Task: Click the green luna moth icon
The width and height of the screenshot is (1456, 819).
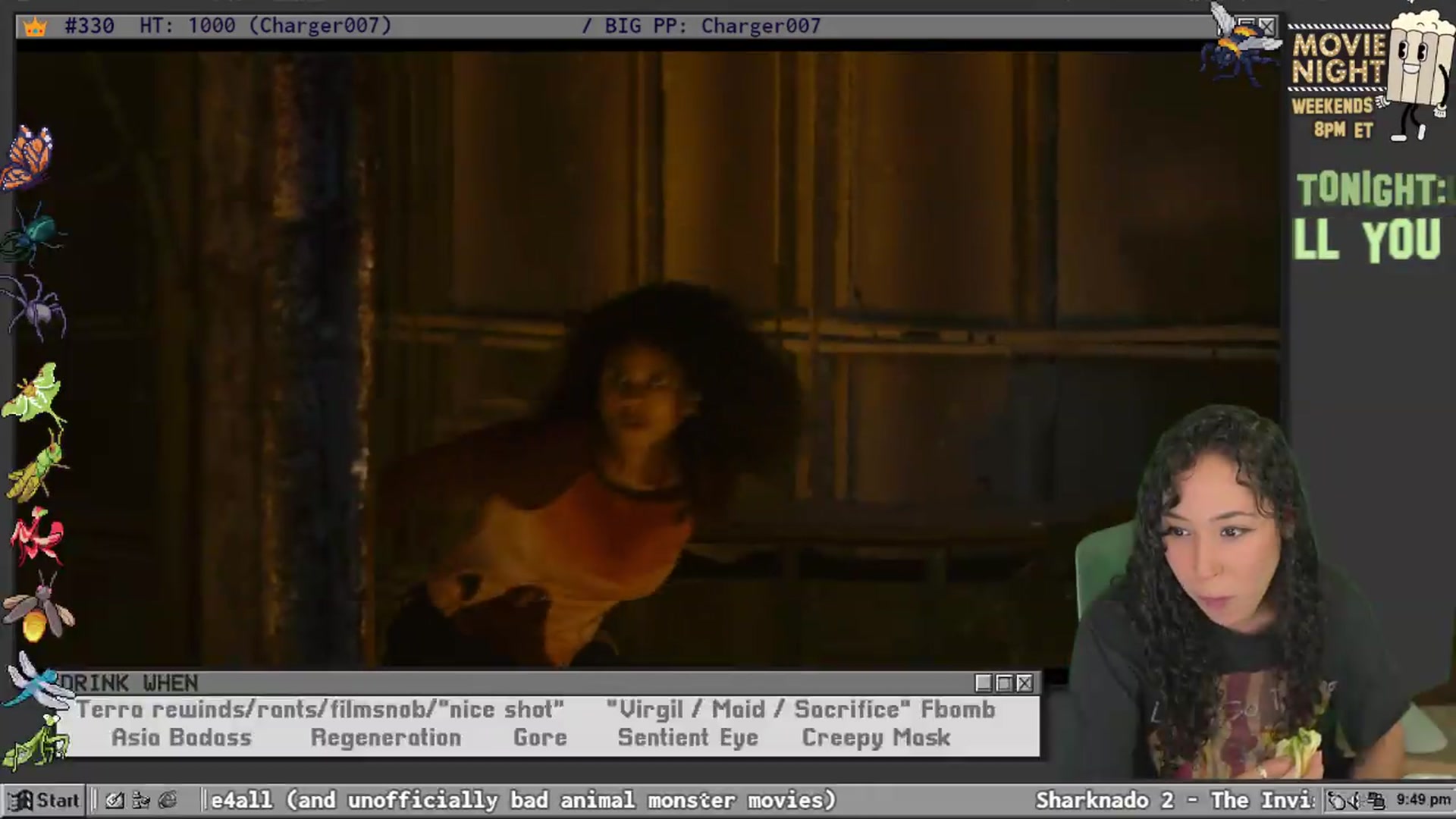Action: point(33,394)
